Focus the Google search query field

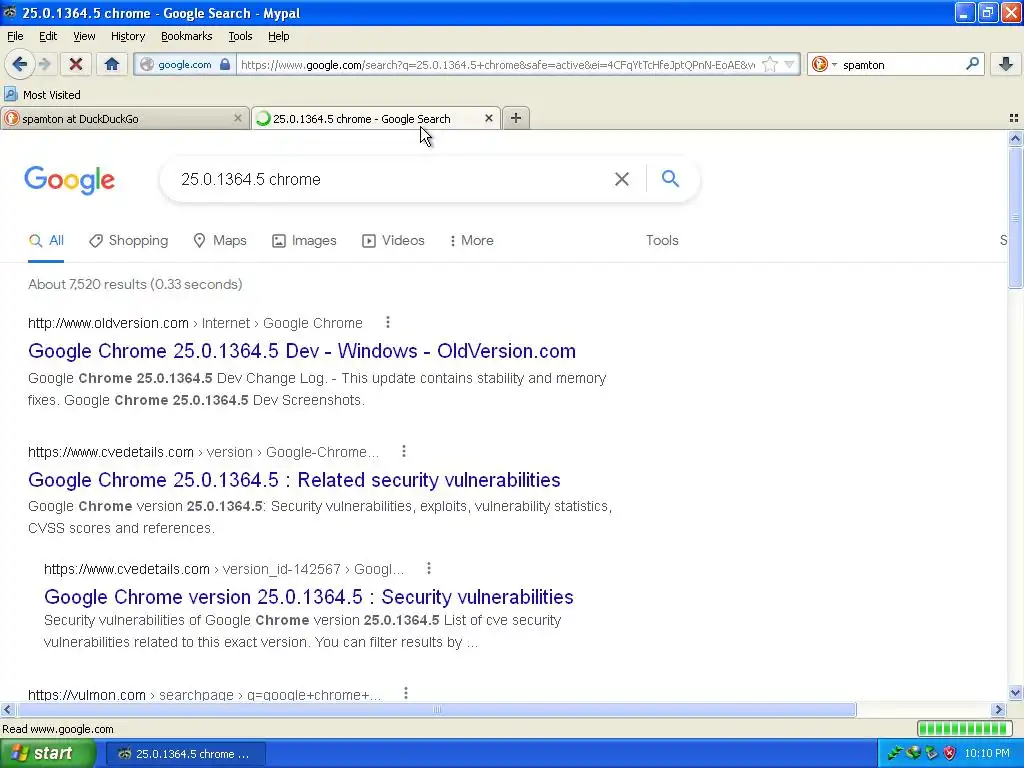[x=392, y=179]
